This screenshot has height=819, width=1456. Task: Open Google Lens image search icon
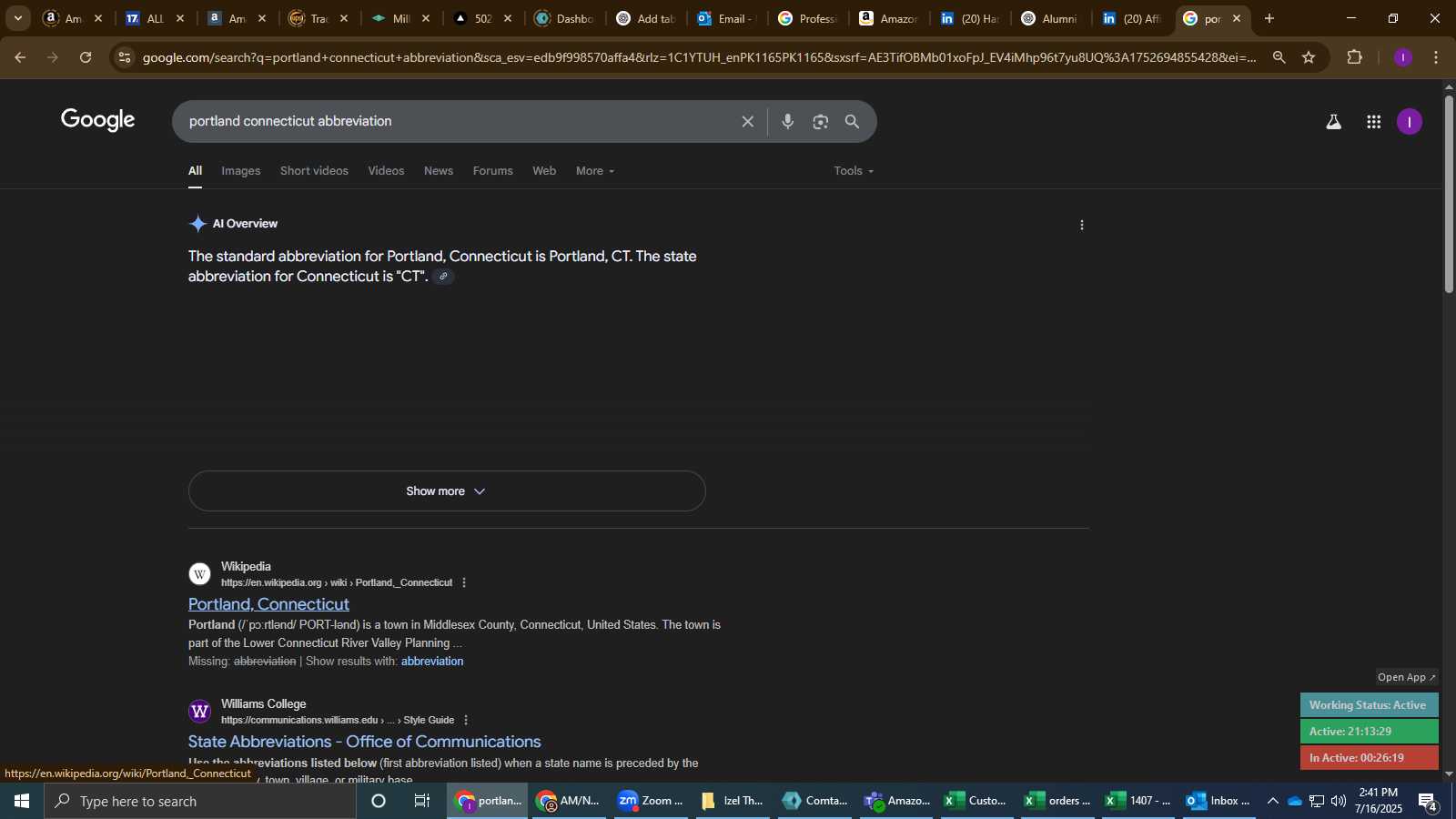(x=821, y=122)
